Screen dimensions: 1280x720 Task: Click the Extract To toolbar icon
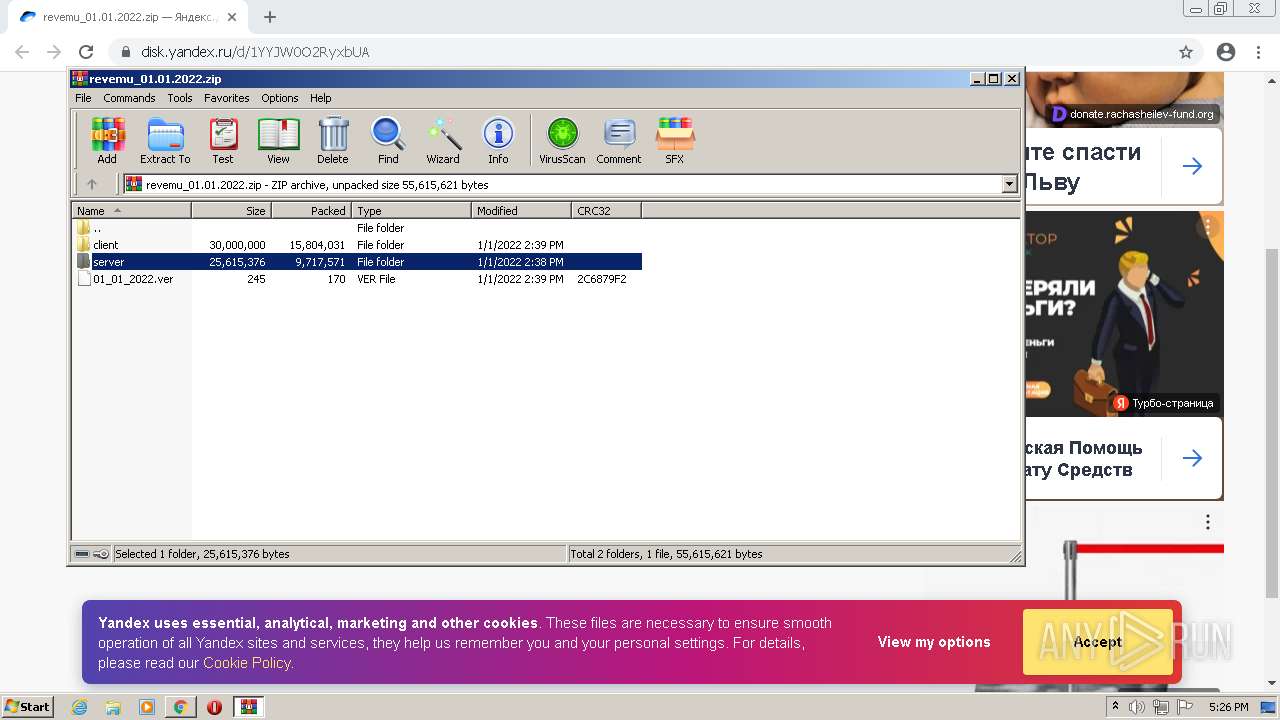tap(165, 140)
